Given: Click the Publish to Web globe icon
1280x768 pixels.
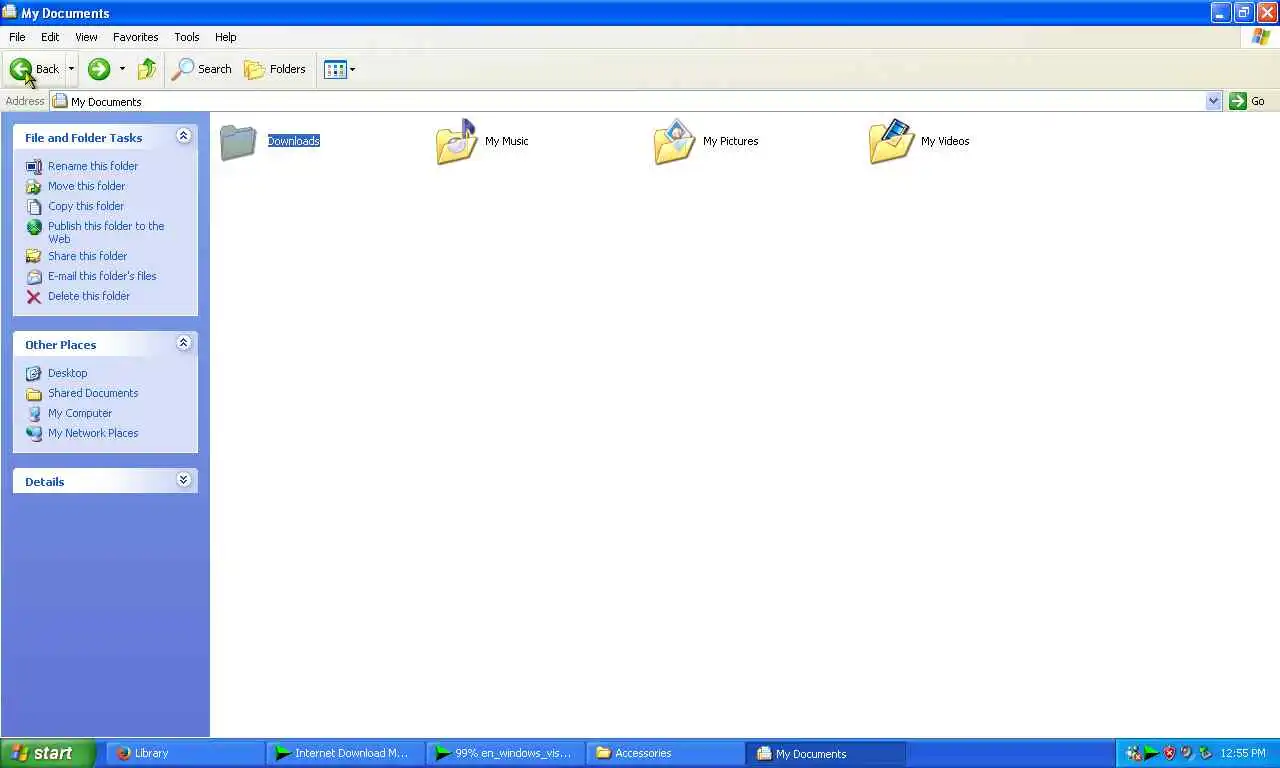Looking at the screenshot, I should [34, 227].
